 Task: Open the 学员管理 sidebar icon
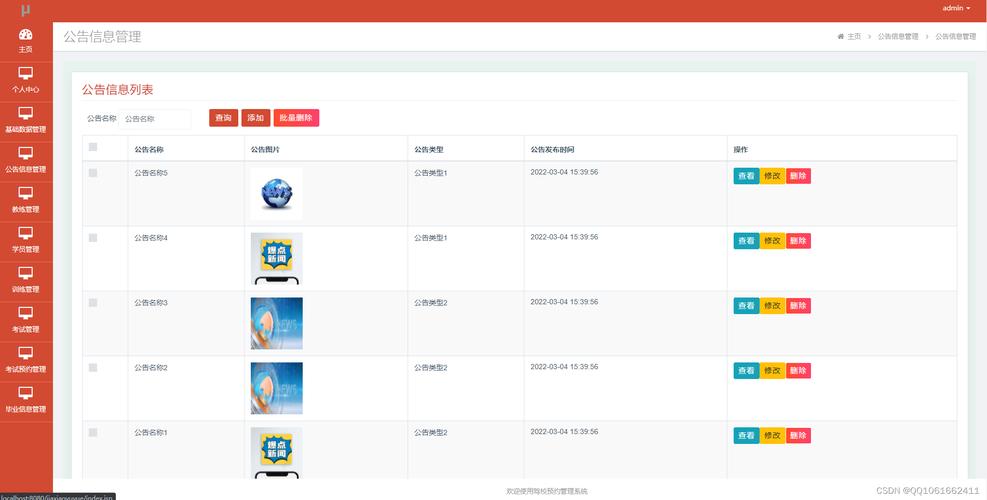pyautogui.click(x=26, y=233)
